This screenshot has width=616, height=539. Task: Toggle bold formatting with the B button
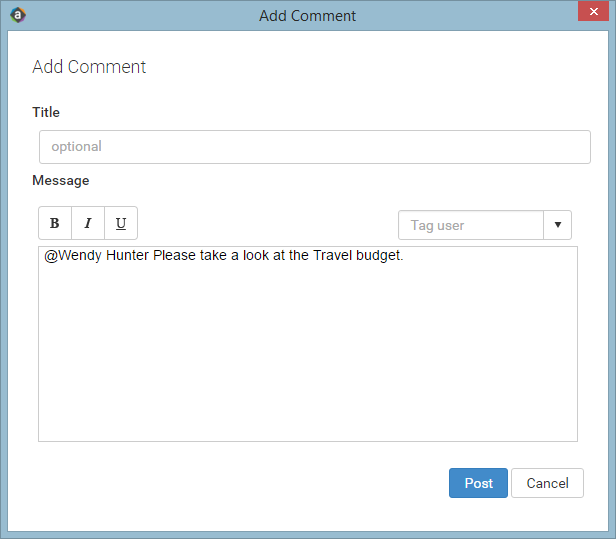click(x=55, y=223)
